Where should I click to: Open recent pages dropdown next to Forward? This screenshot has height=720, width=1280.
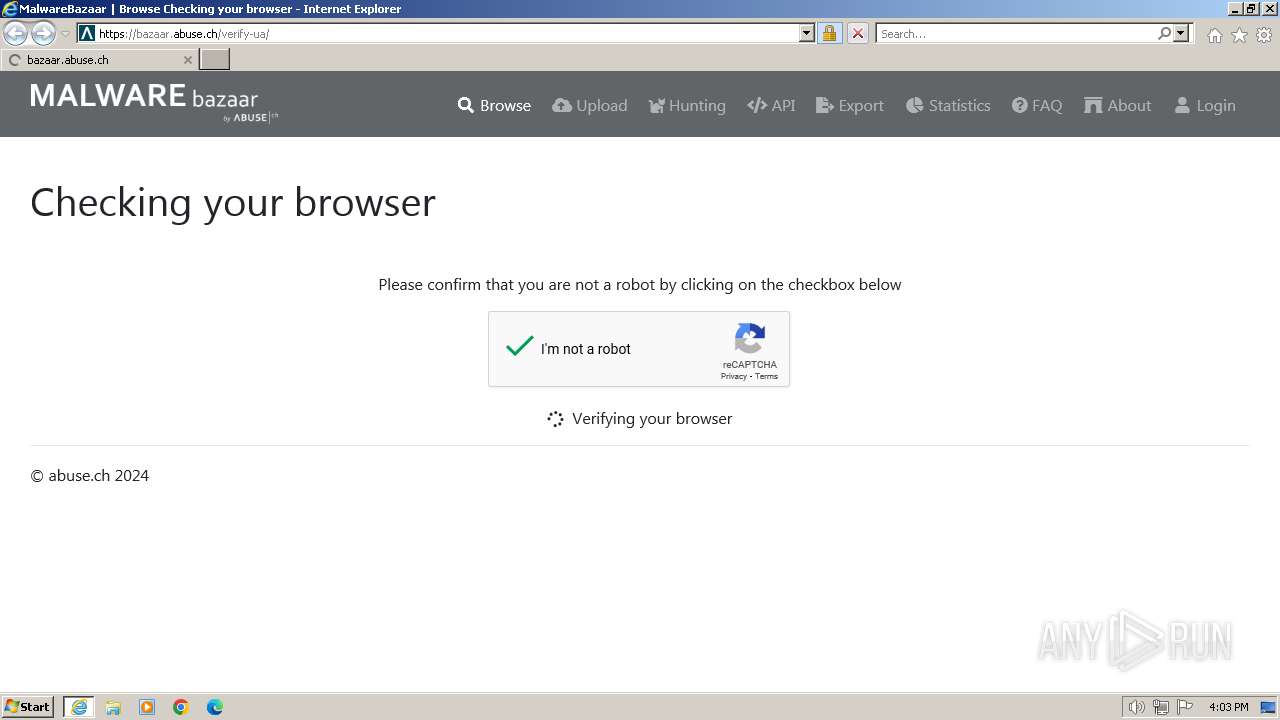click(66, 34)
